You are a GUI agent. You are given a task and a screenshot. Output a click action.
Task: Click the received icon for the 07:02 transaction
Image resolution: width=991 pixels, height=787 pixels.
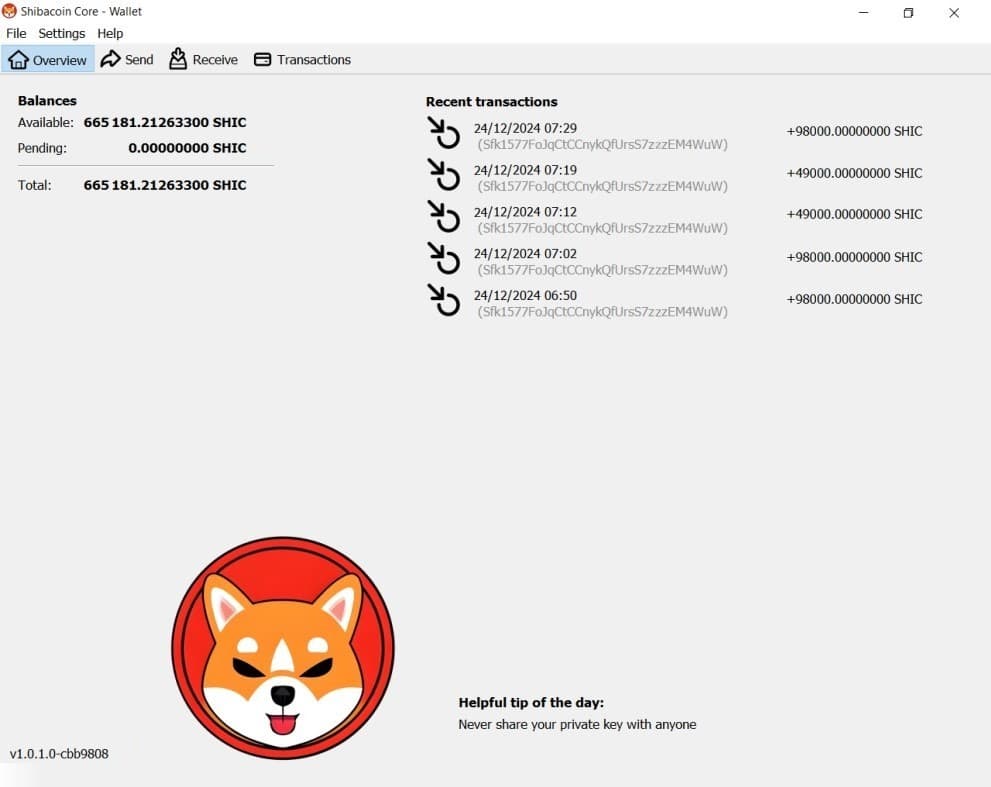click(x=443, y=259)
